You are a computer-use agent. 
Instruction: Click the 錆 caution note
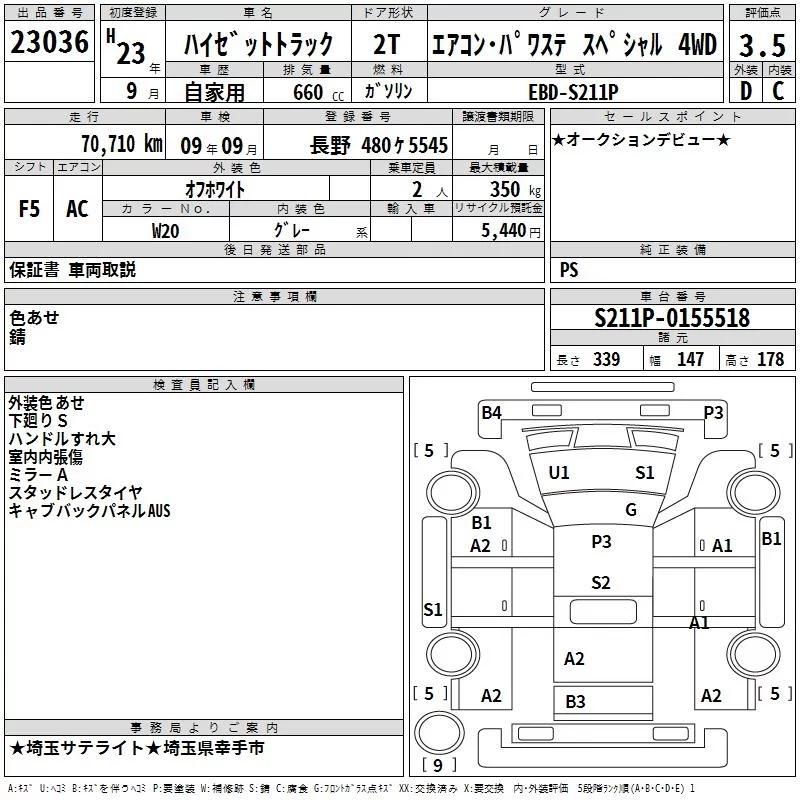(17, 337)
